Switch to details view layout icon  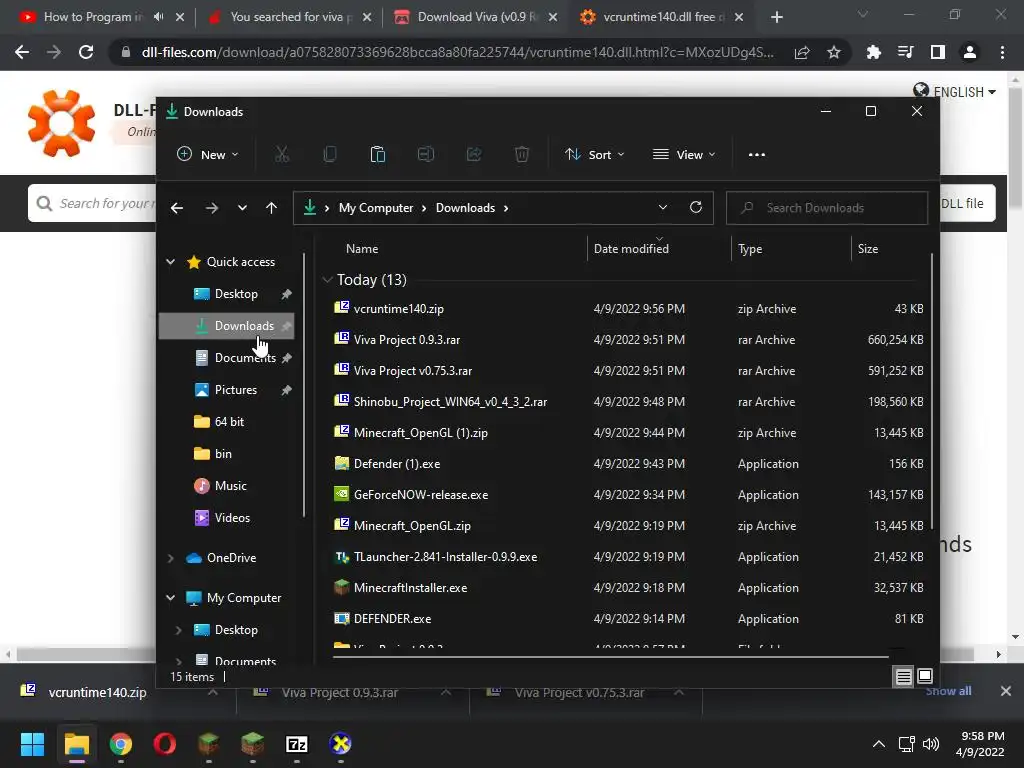tap(903, 677)
